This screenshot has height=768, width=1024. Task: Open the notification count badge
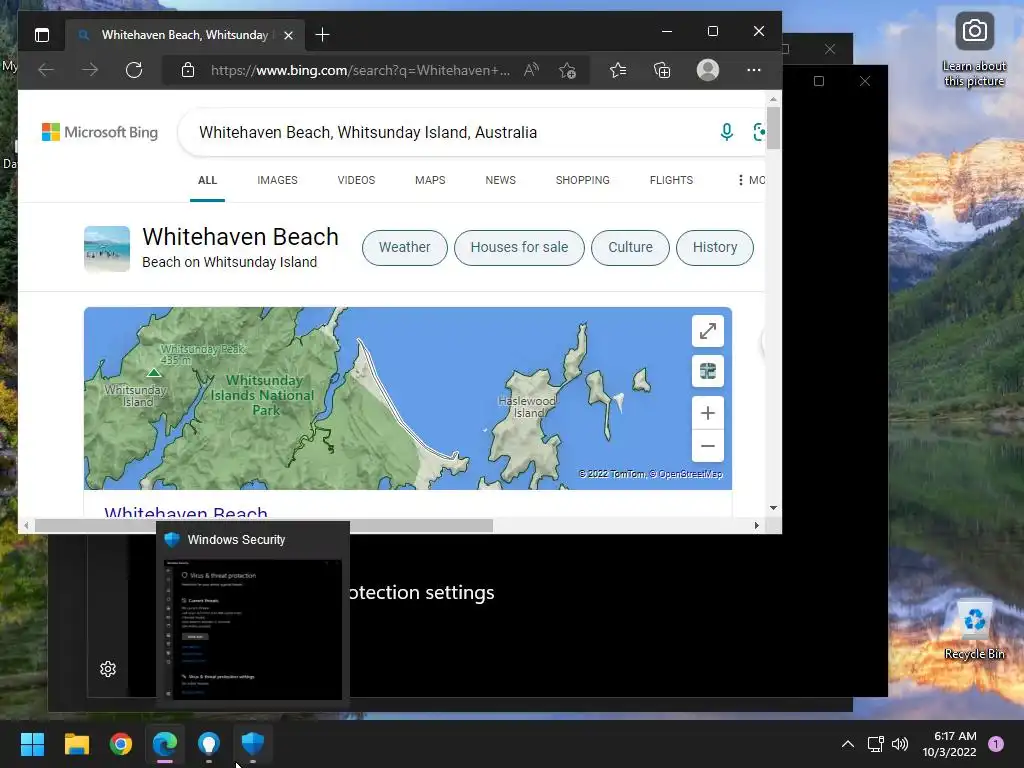pyautogui.click(x=996, y=744)
